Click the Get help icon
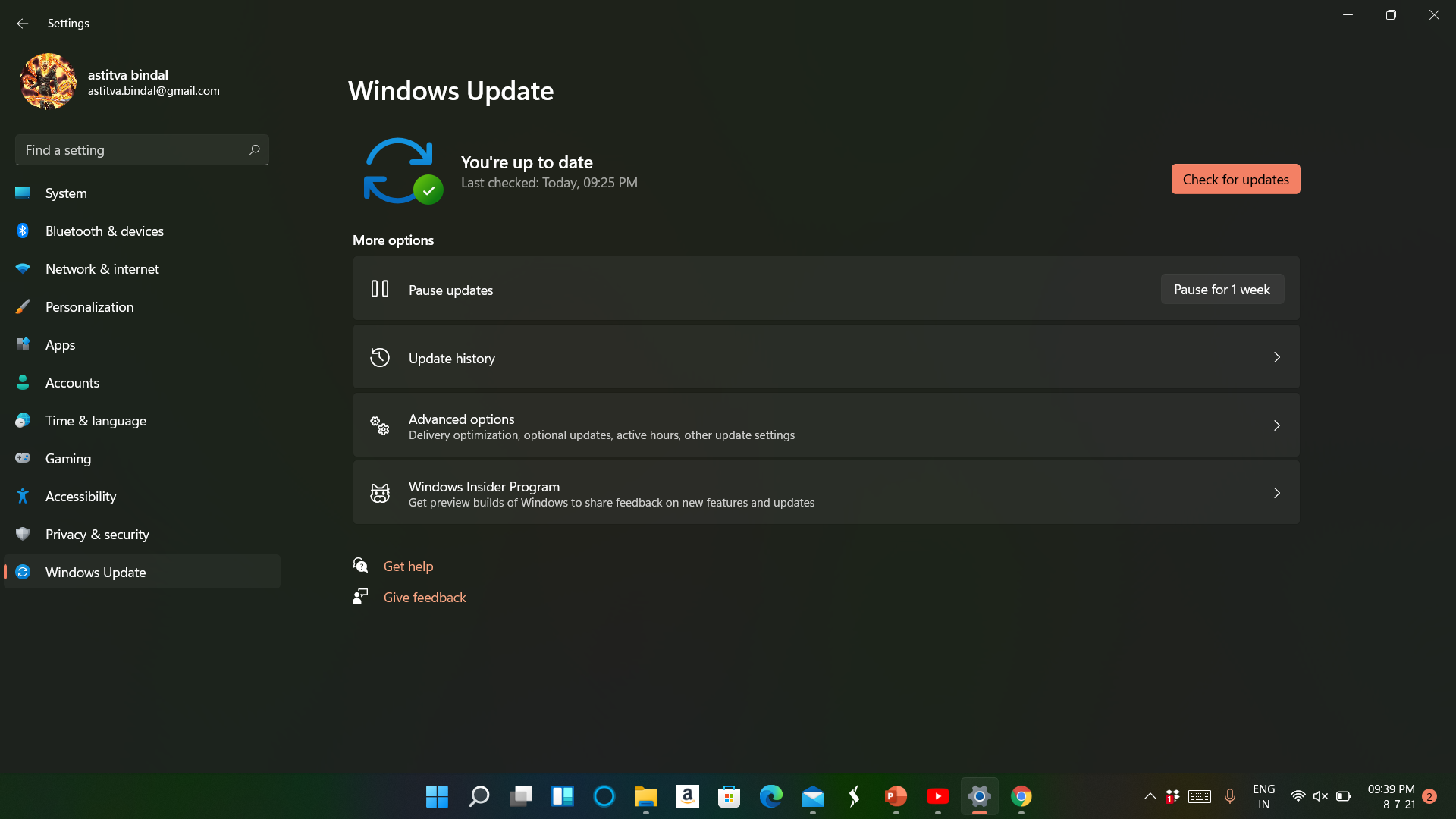1456x819 pixels. pyautogui.click(x=360, y=566)
